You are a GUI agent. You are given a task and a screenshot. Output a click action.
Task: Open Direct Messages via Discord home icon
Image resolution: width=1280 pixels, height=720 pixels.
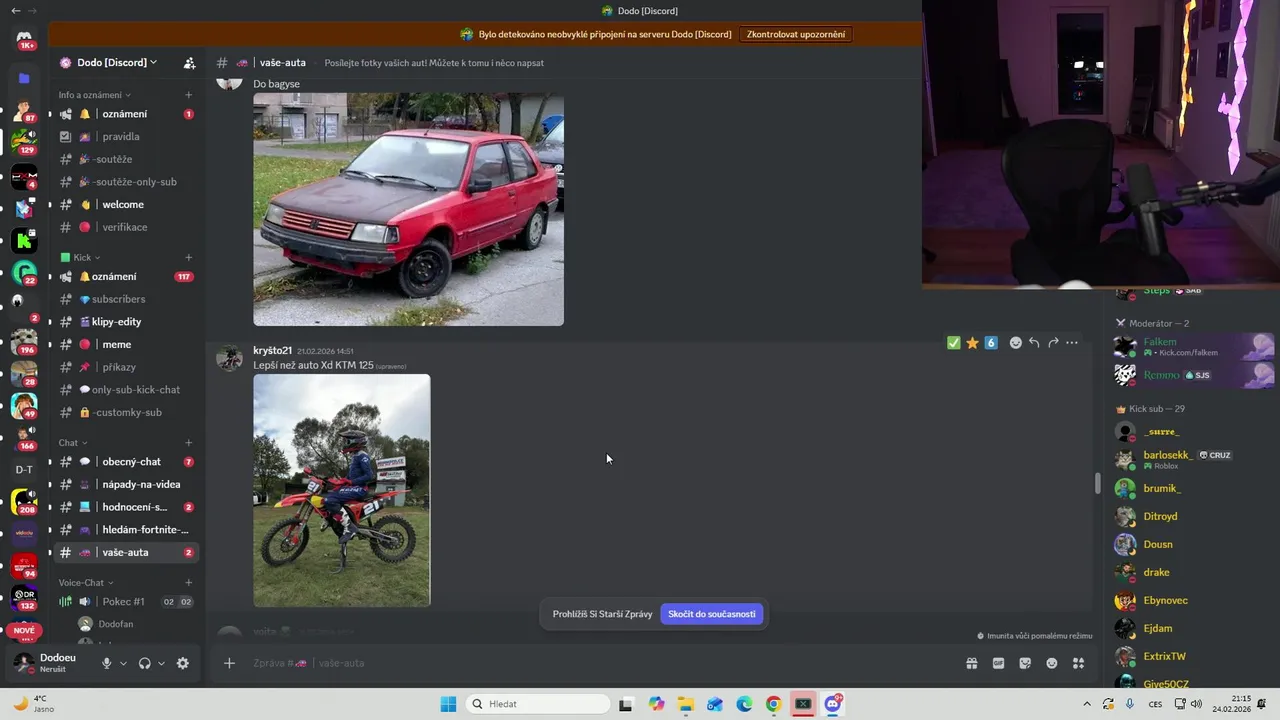[x=25, y=40]
